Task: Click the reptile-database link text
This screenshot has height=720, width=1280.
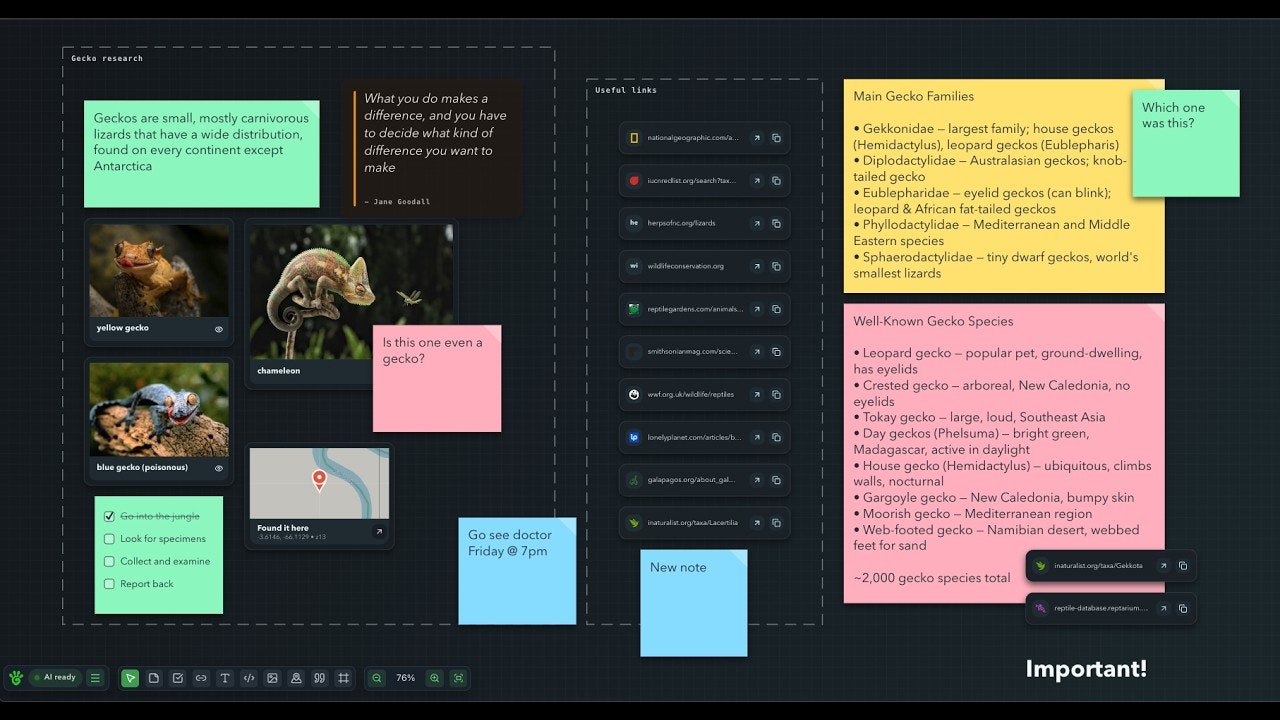Action: tap(1099, 608)
